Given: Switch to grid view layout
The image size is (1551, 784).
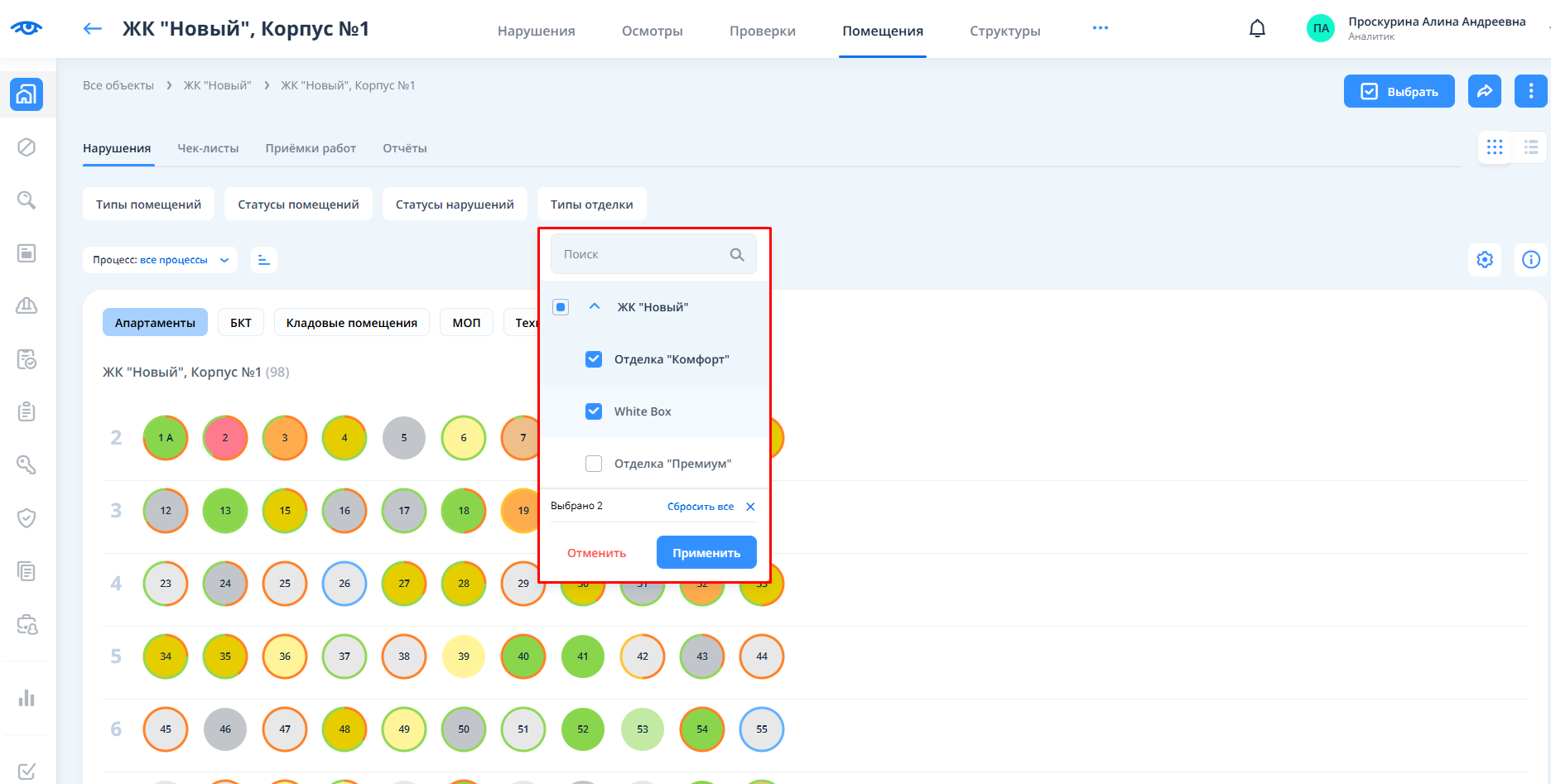Looking at the screenshot, I should pos(1494,147).
